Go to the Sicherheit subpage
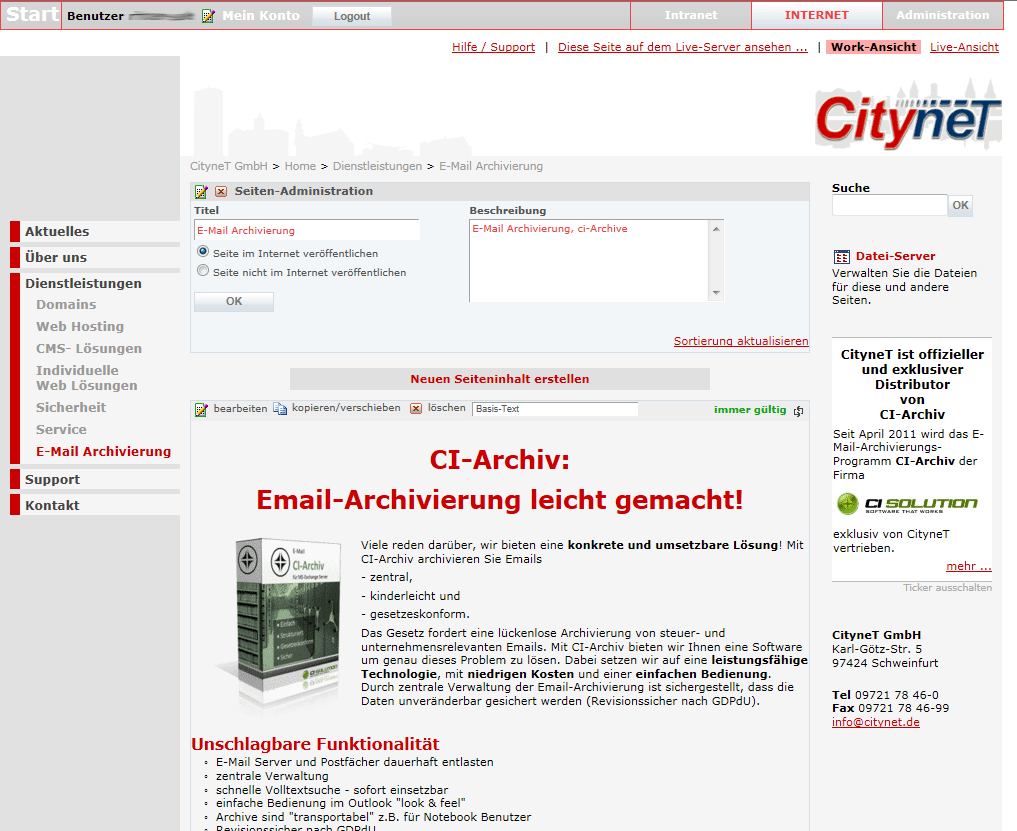This screenshot has height=831, width=1017. pos(71,407)
